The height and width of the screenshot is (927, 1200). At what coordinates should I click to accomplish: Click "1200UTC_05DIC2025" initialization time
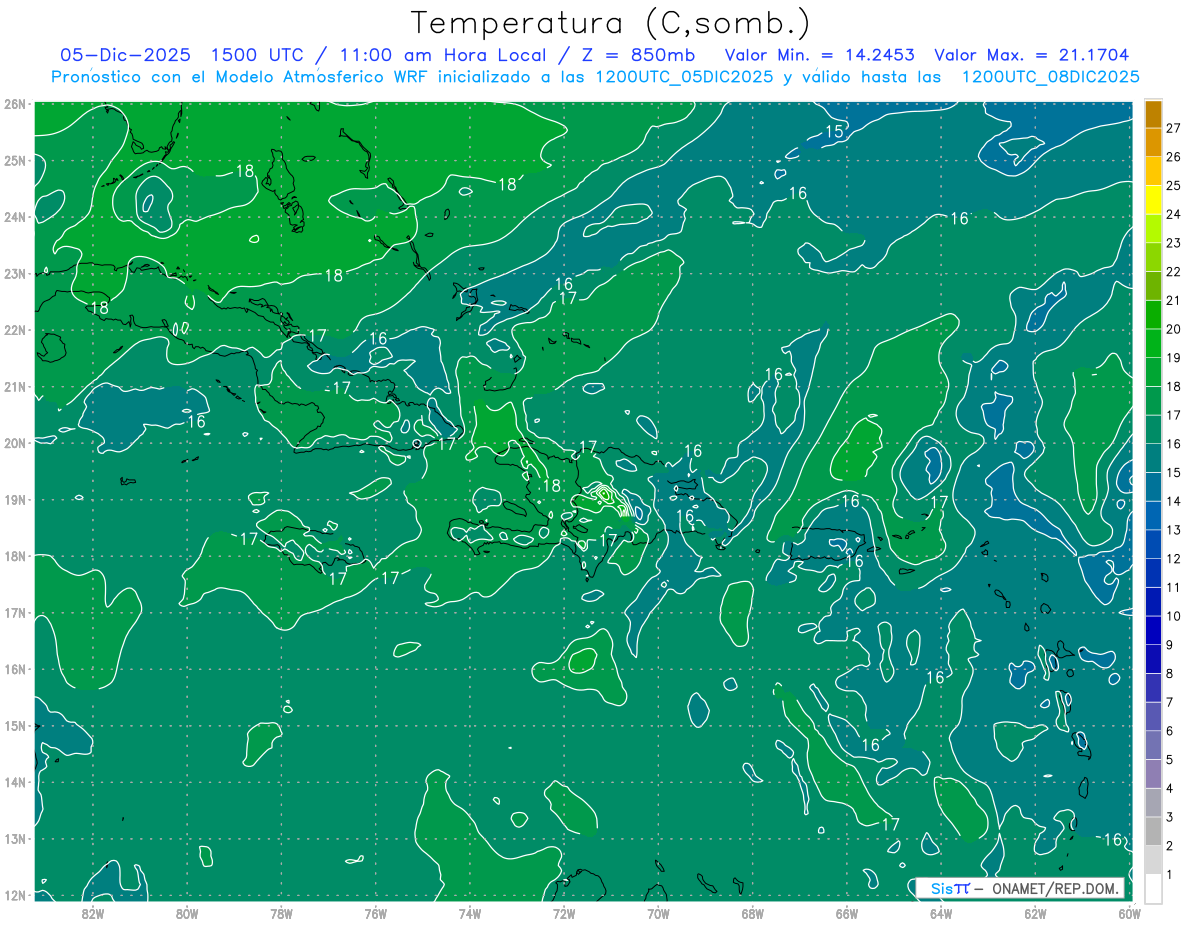click(x=683, y=77)
